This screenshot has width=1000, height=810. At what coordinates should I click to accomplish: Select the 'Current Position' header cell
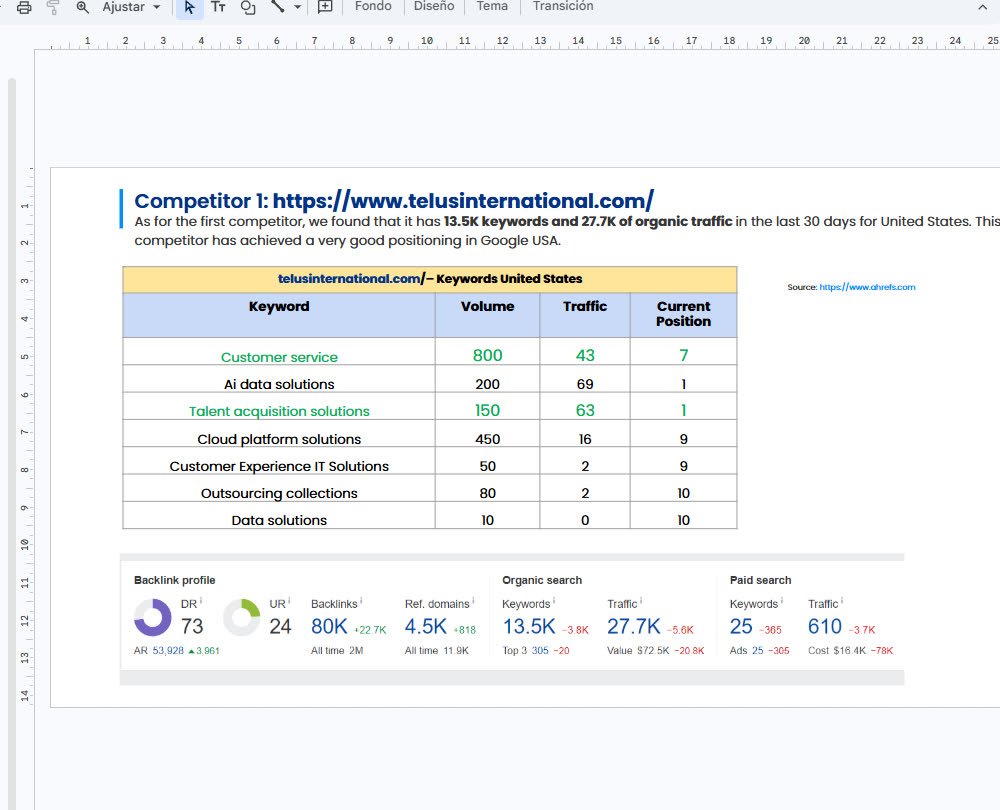[x=683, y=314]
